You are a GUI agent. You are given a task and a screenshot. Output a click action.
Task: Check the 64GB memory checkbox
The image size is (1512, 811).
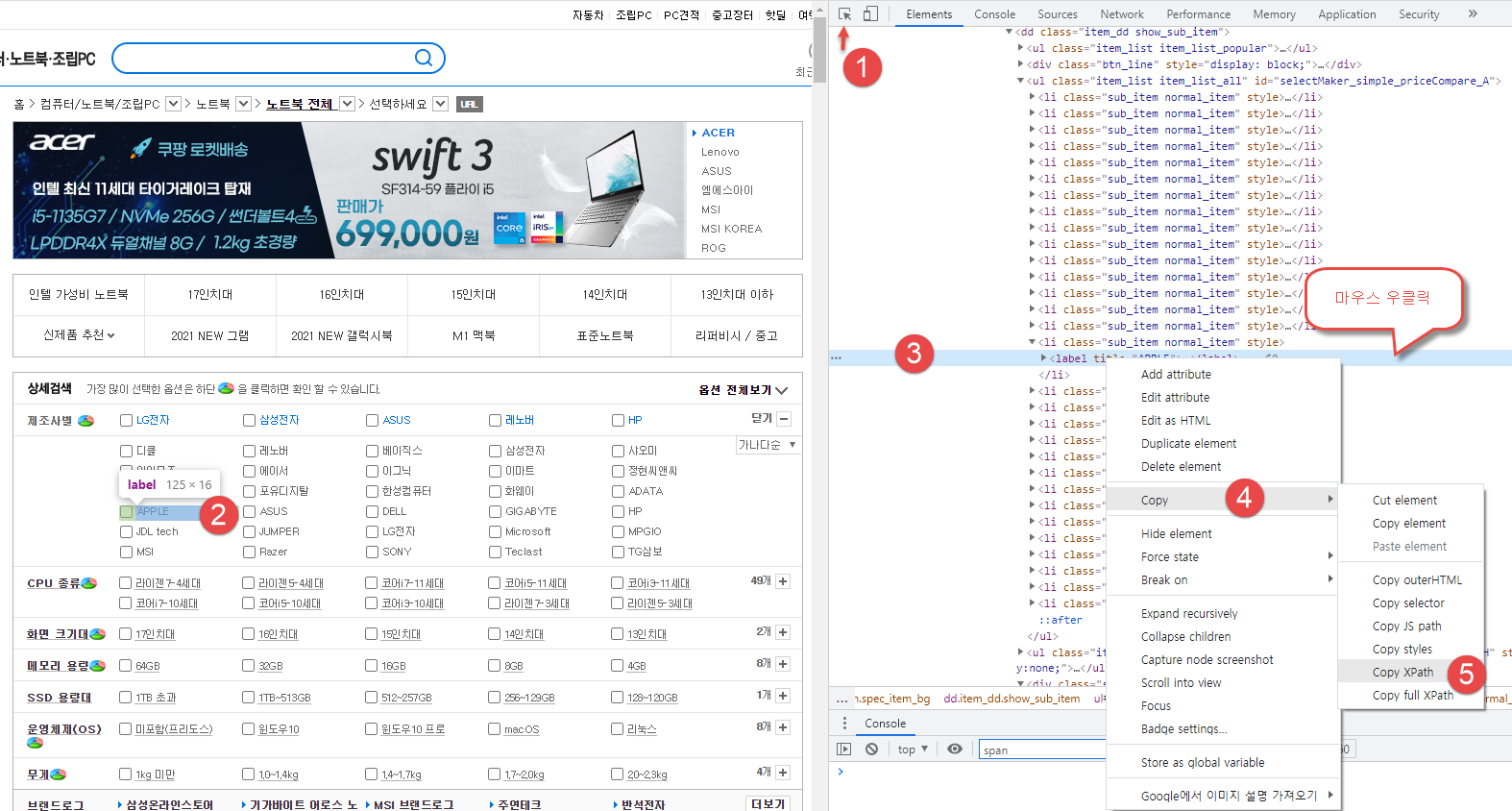pos(125,666)
